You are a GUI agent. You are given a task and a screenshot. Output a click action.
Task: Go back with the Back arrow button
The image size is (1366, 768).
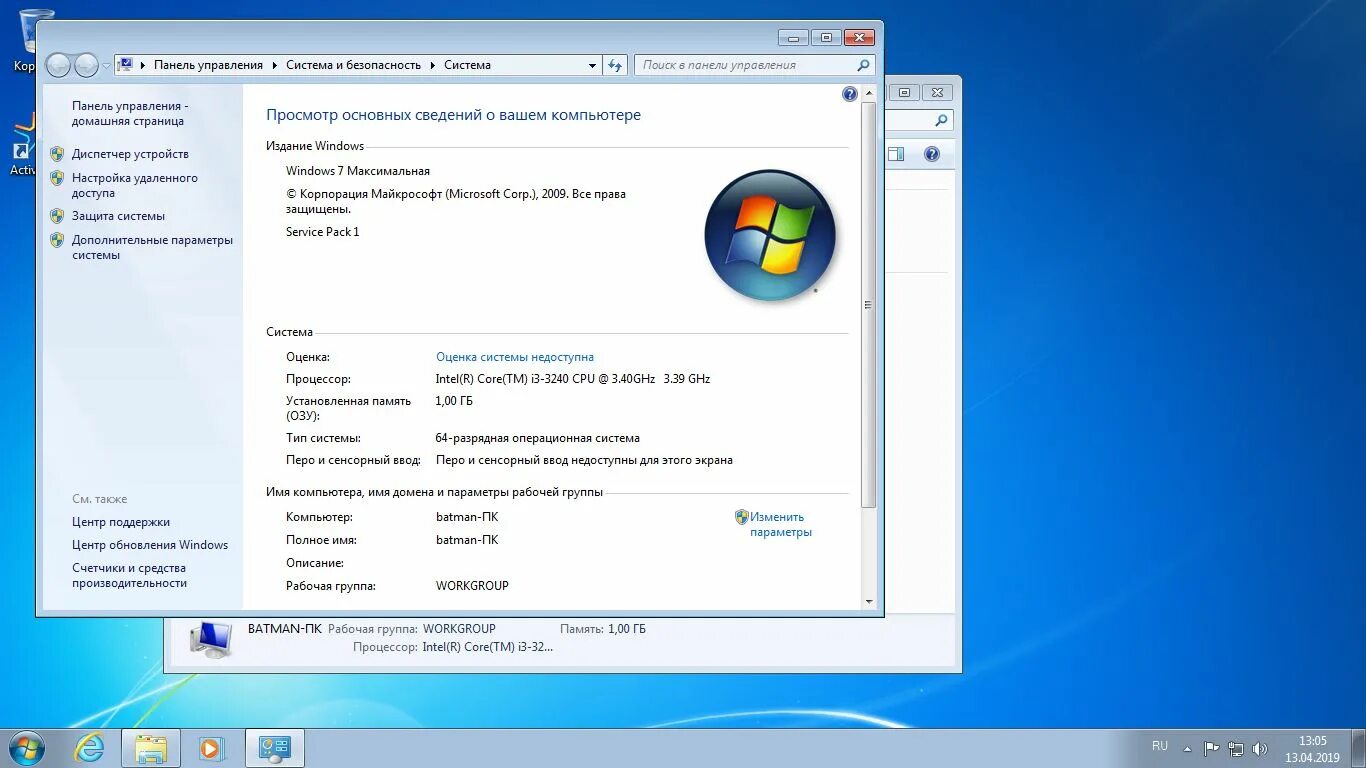point(58,65)
